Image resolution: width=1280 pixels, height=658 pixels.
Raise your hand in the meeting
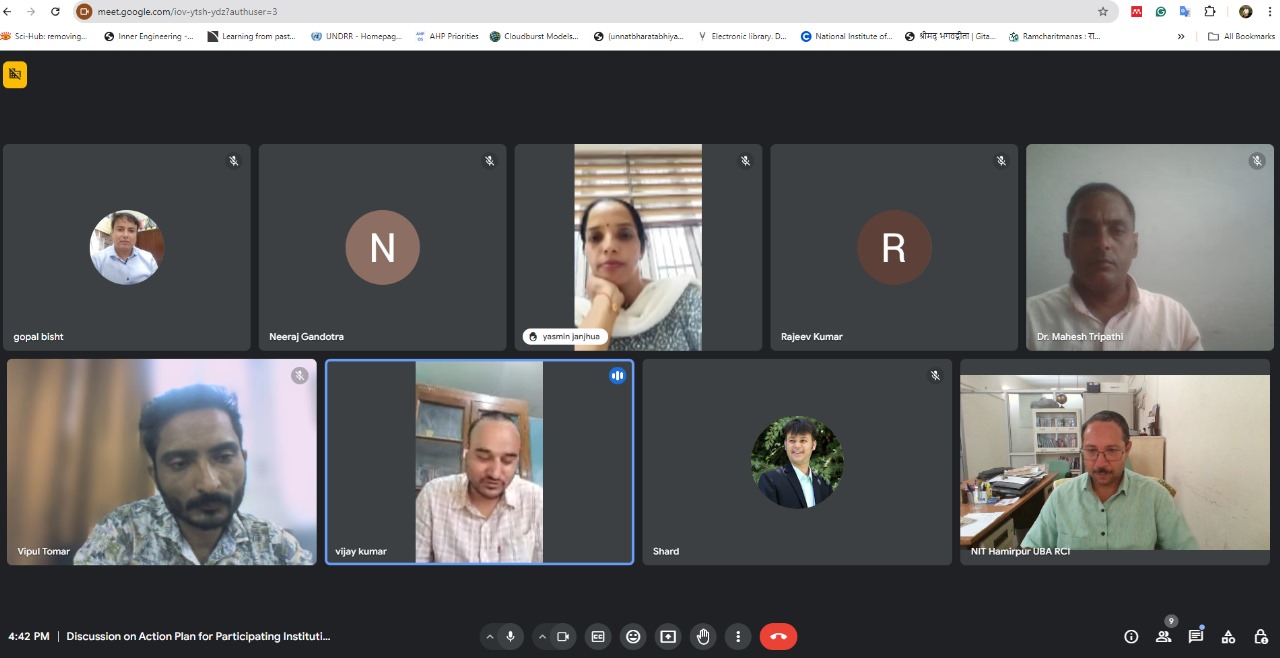pyautogui.click(x=703, y=637)
